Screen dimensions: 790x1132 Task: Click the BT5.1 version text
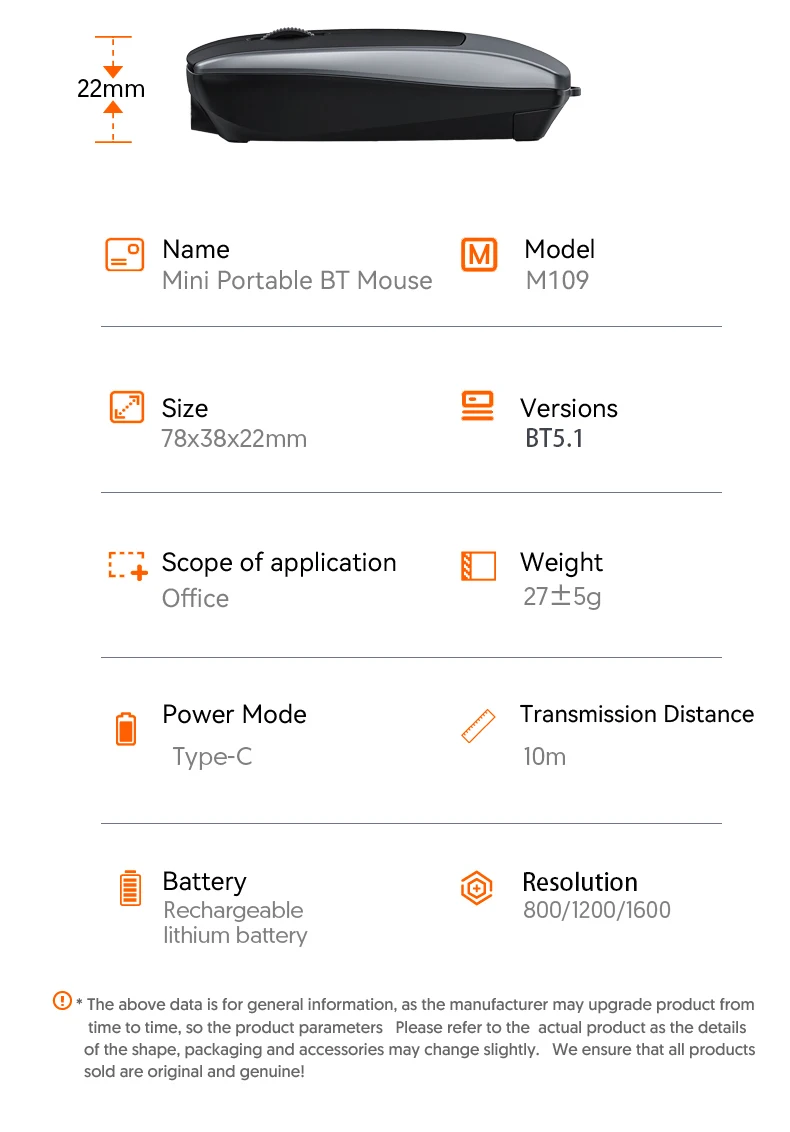click(554, 438)
